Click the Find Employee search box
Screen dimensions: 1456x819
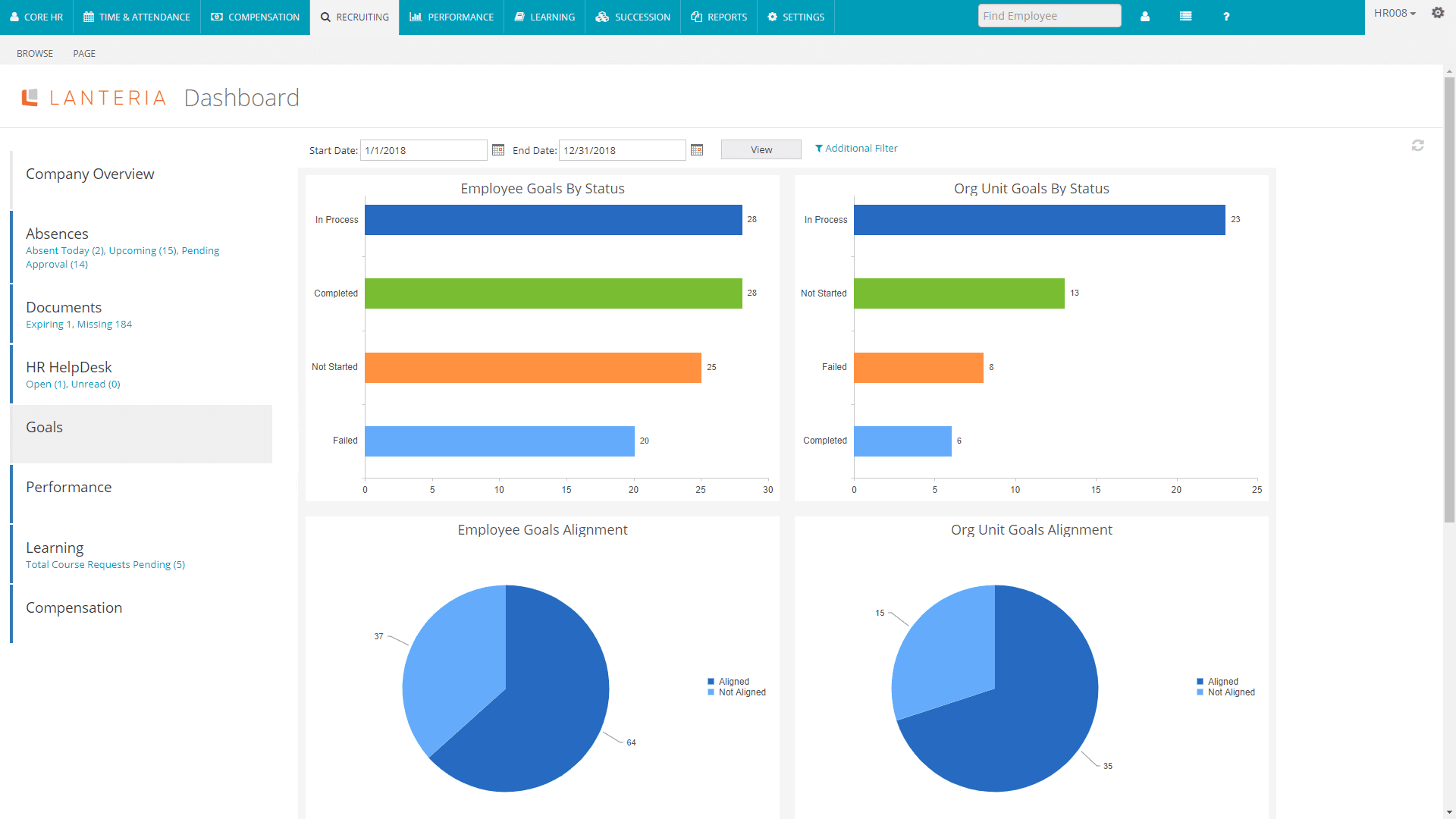tap(1050, 16)
